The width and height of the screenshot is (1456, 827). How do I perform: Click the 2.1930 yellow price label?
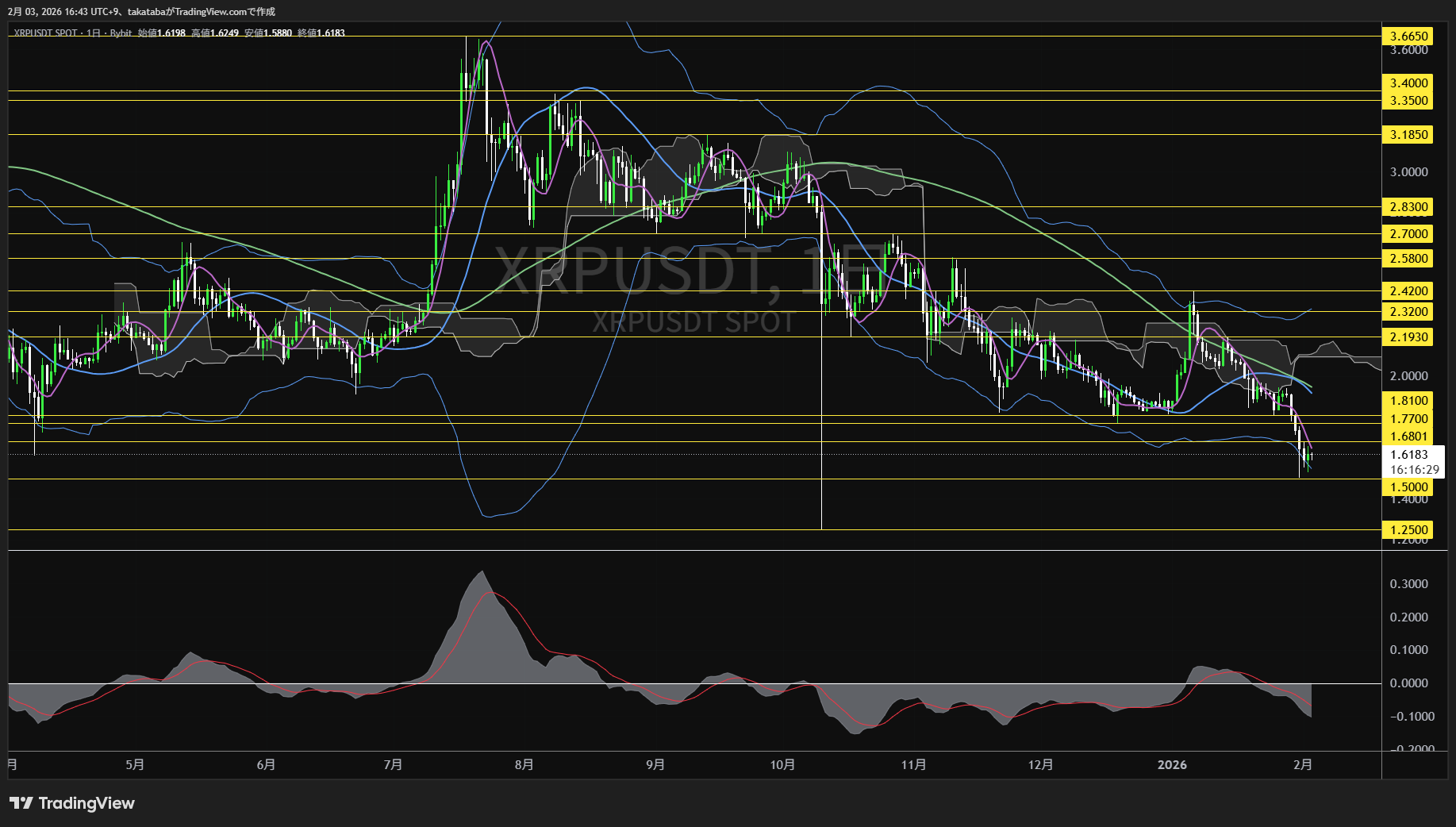pyautogui.click(x=1408, y=337)
